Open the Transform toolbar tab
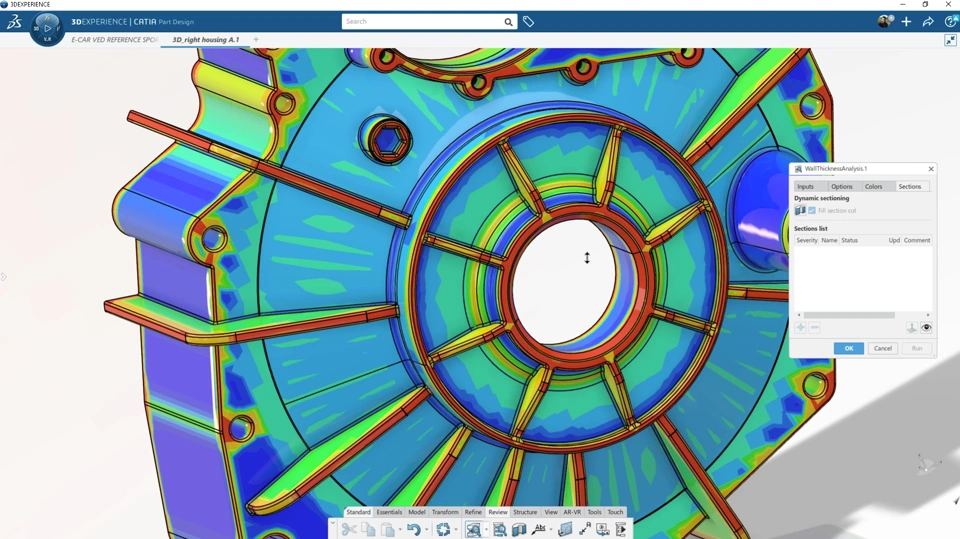960x539 pixels. [x=445, y=512]
